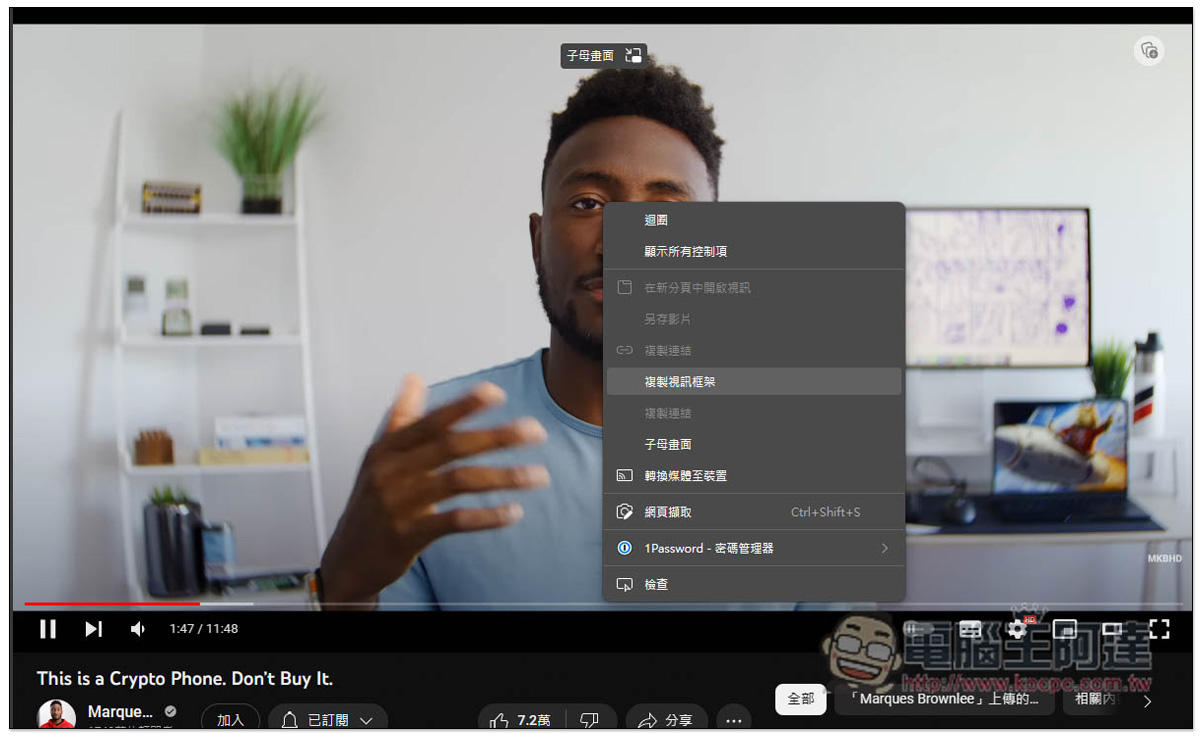
Task: Click the 1Password icon in the menu
Action: [625, 548]
